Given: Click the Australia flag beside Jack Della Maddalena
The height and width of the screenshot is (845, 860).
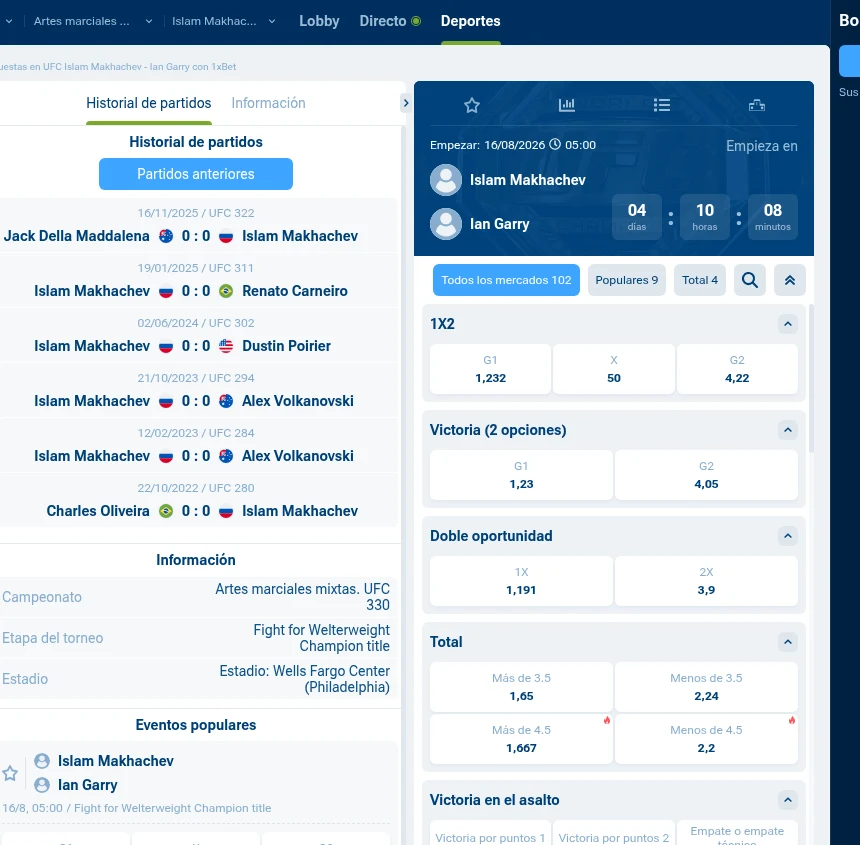Looking at the screenshot, I should pyautogui.click(x=166, y=236).
